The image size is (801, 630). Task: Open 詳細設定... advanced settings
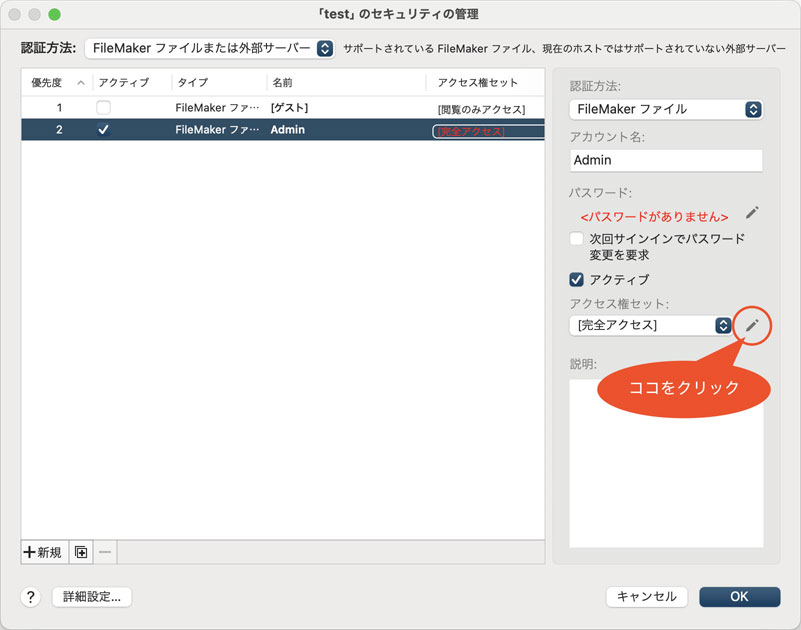[92, 597]
